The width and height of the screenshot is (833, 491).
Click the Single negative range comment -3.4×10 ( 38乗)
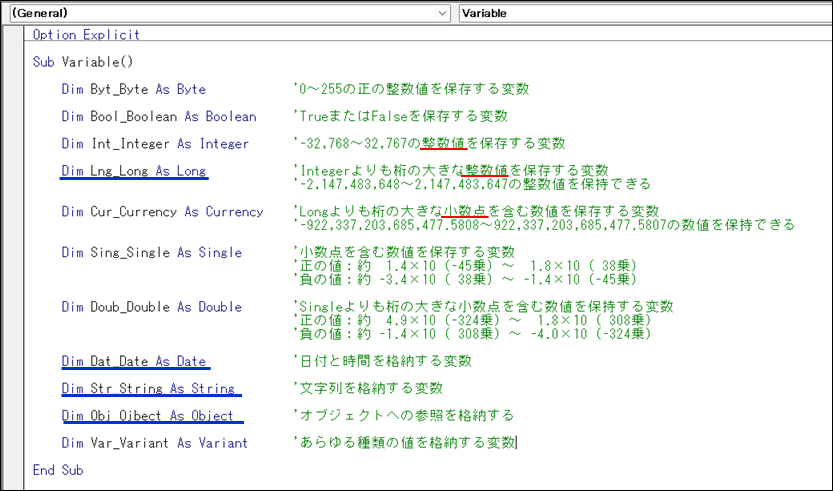(x=465, y=280)
